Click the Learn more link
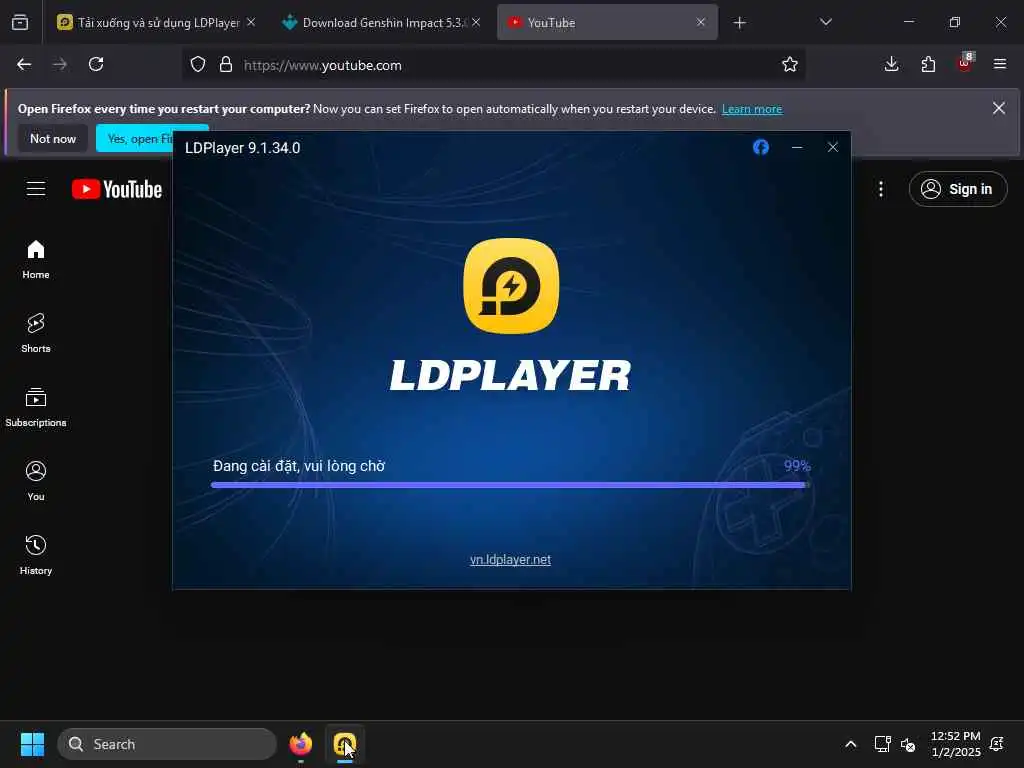This screenshot has width=1024, height=768. (x=752, y=109)
